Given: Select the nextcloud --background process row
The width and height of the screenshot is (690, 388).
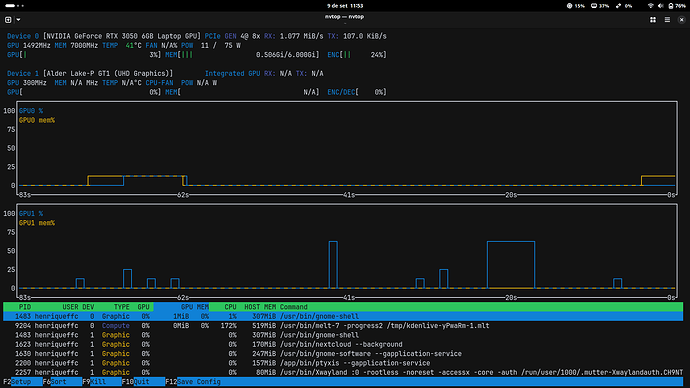Looking at the screenshot, I should (343, 344).
